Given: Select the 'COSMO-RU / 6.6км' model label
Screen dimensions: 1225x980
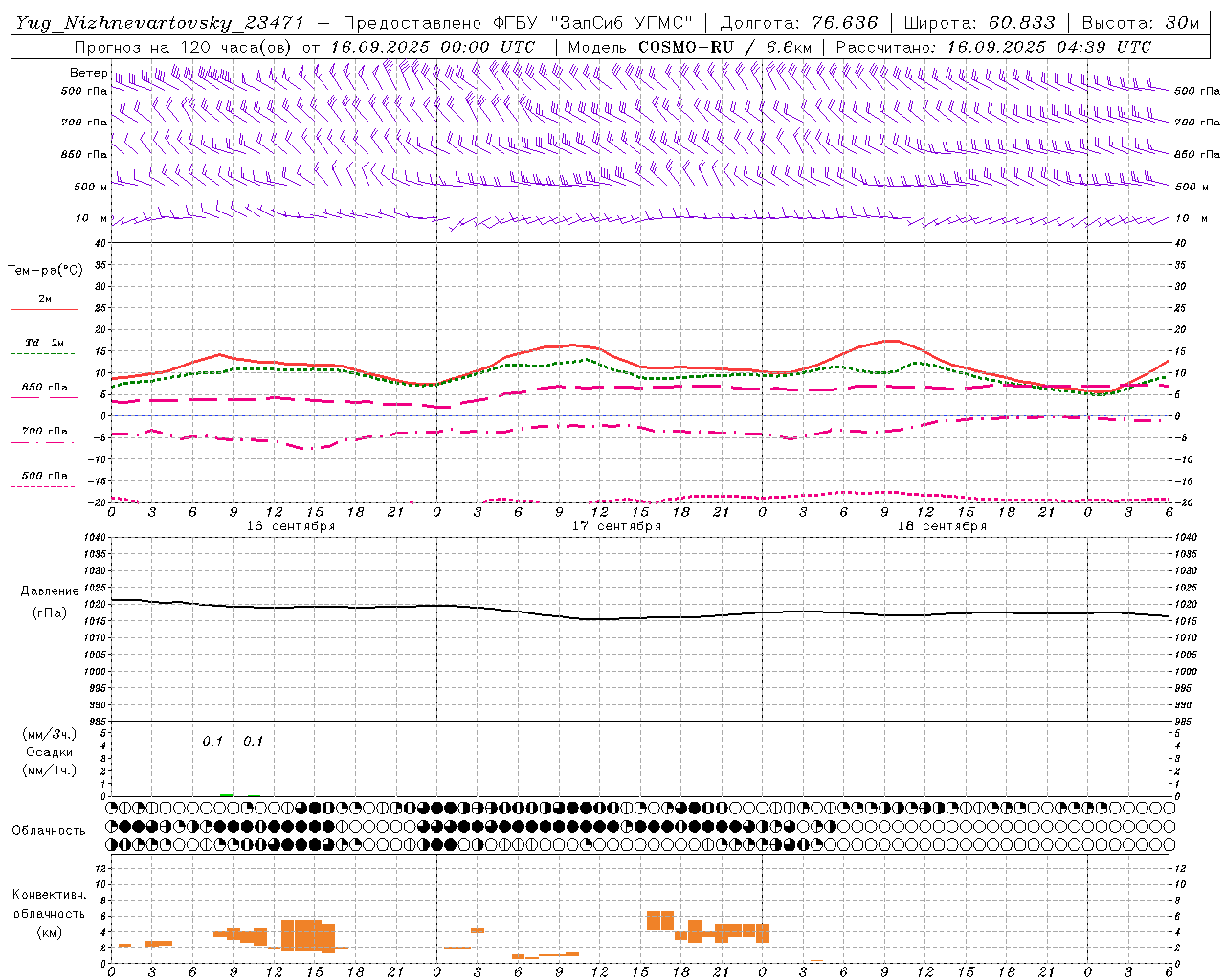Looking at the screenshot, I should point(725,47).
